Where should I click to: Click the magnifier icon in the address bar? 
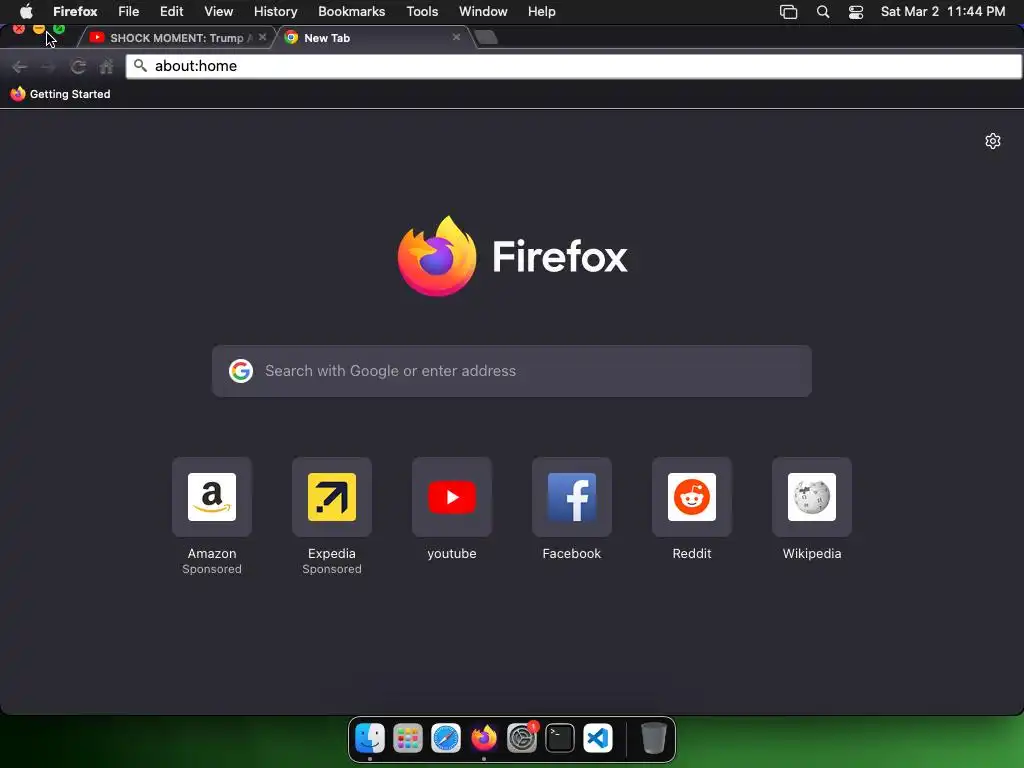140,65
